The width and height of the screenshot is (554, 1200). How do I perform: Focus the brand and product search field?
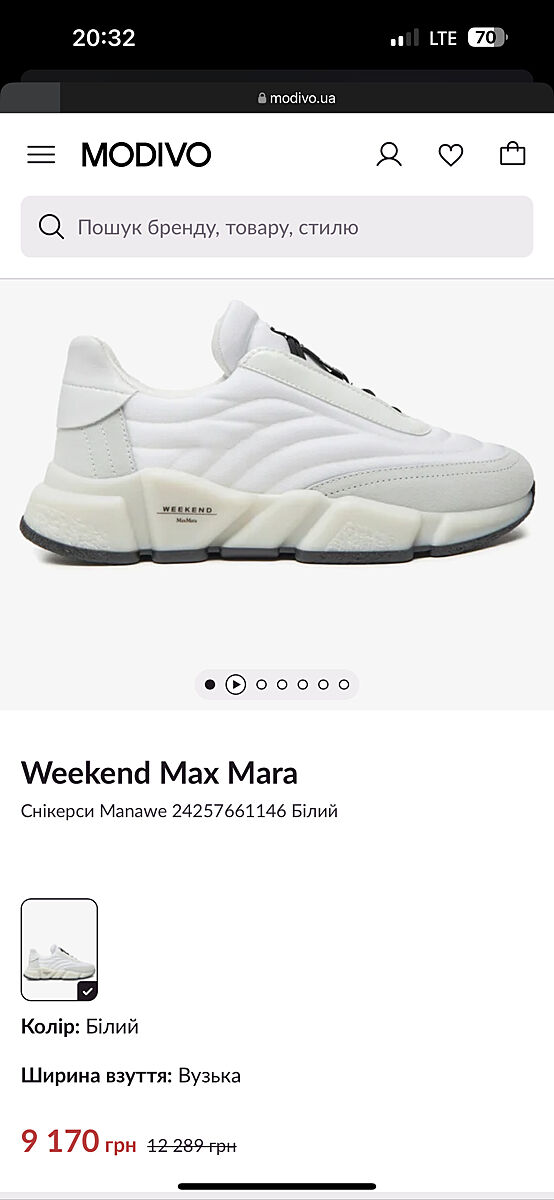277,227
